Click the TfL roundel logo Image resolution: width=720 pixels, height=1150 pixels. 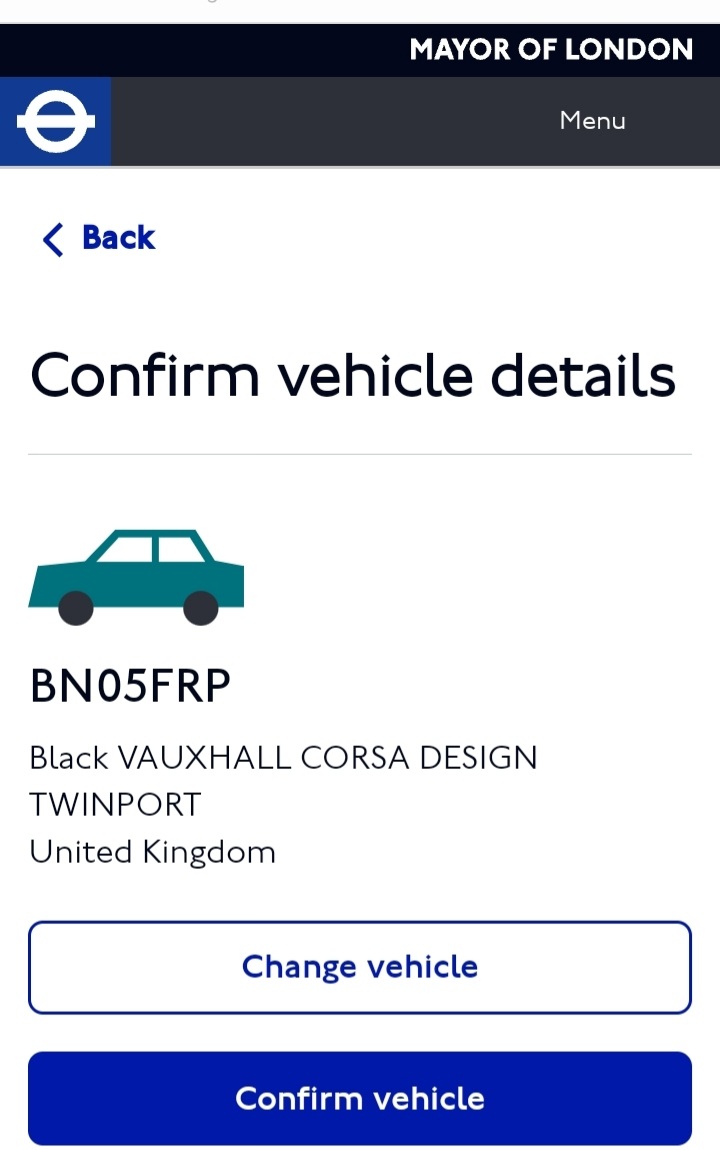tap(55, 121)
